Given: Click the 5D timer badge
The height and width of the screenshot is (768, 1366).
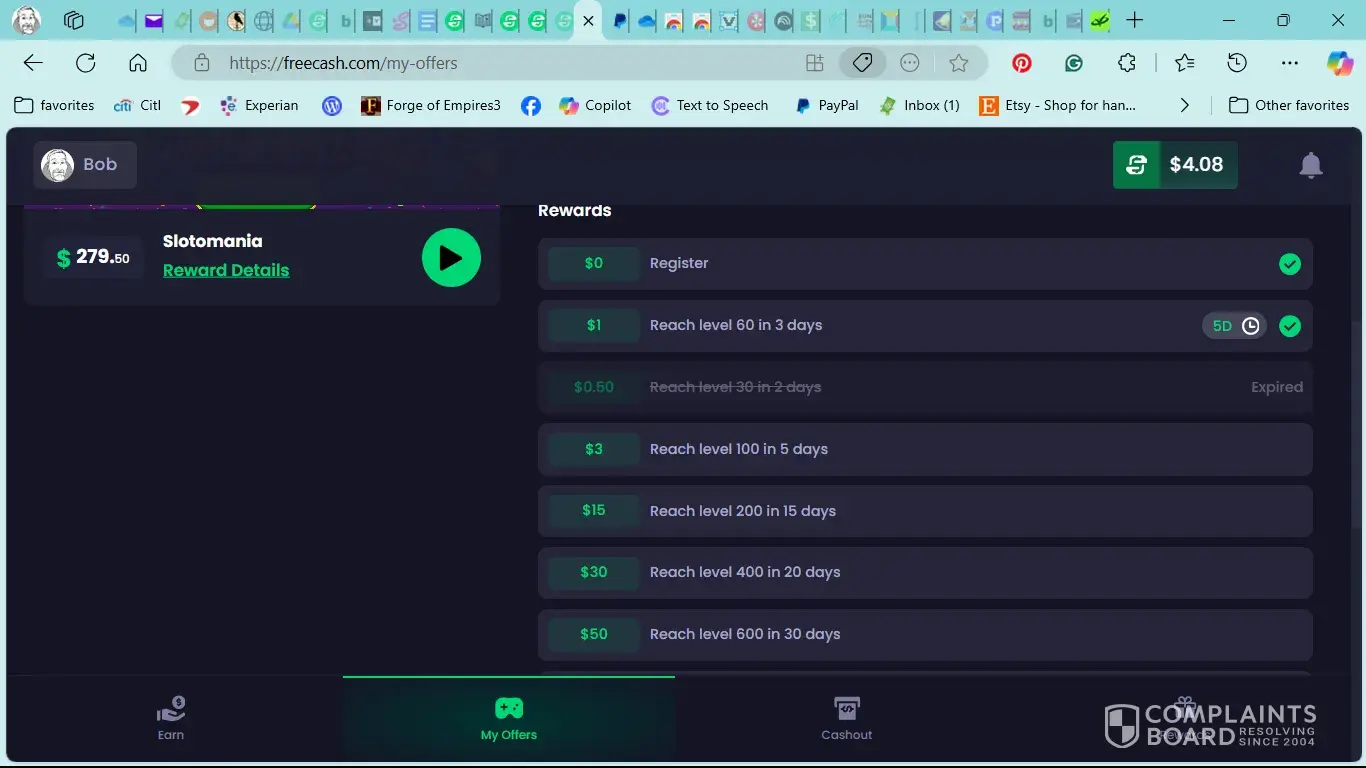Looking at the screenshot, I should coord(1234,326).
